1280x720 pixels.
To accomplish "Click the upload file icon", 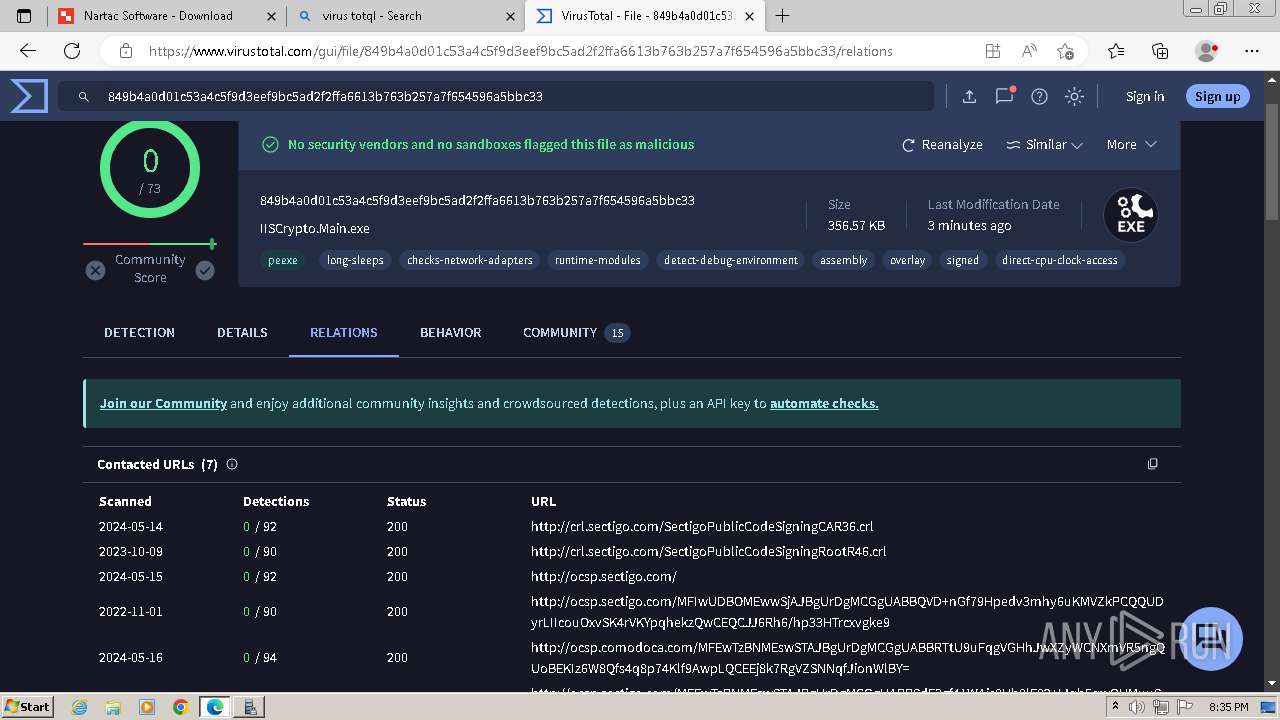I will coord(969,96).
